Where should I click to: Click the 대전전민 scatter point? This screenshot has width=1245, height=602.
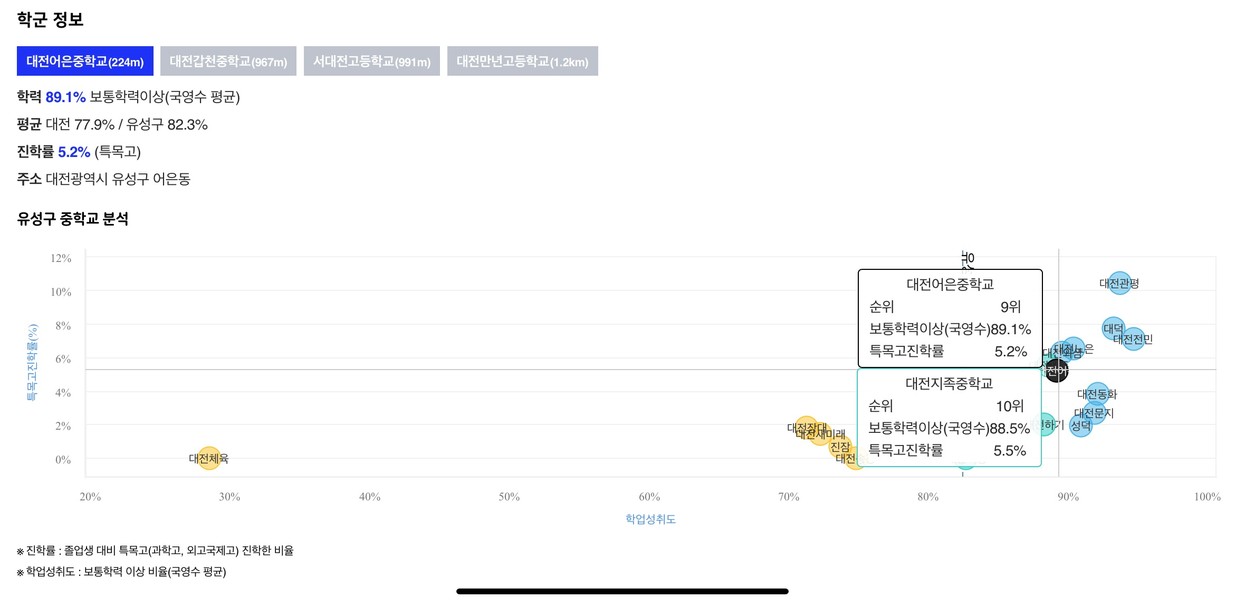point(1132,339)
